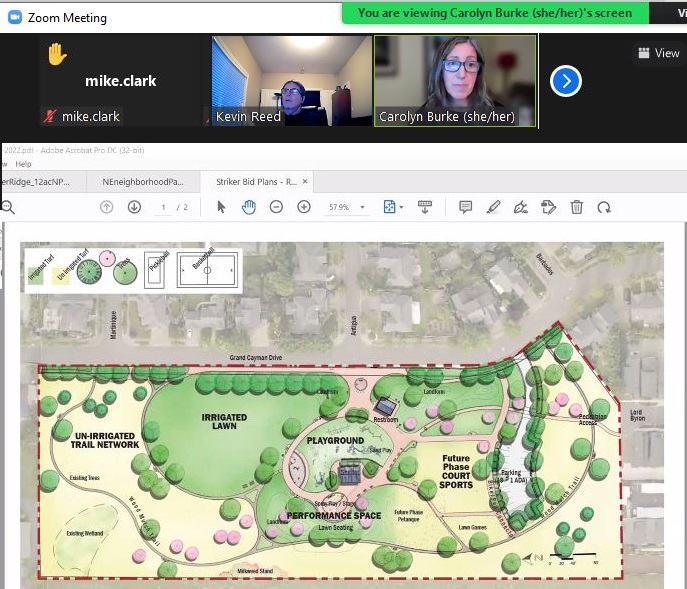The image size is (687, 589).
Task: Select Carolyn Burke video thumbnail
Action: [x=455, y=82]
